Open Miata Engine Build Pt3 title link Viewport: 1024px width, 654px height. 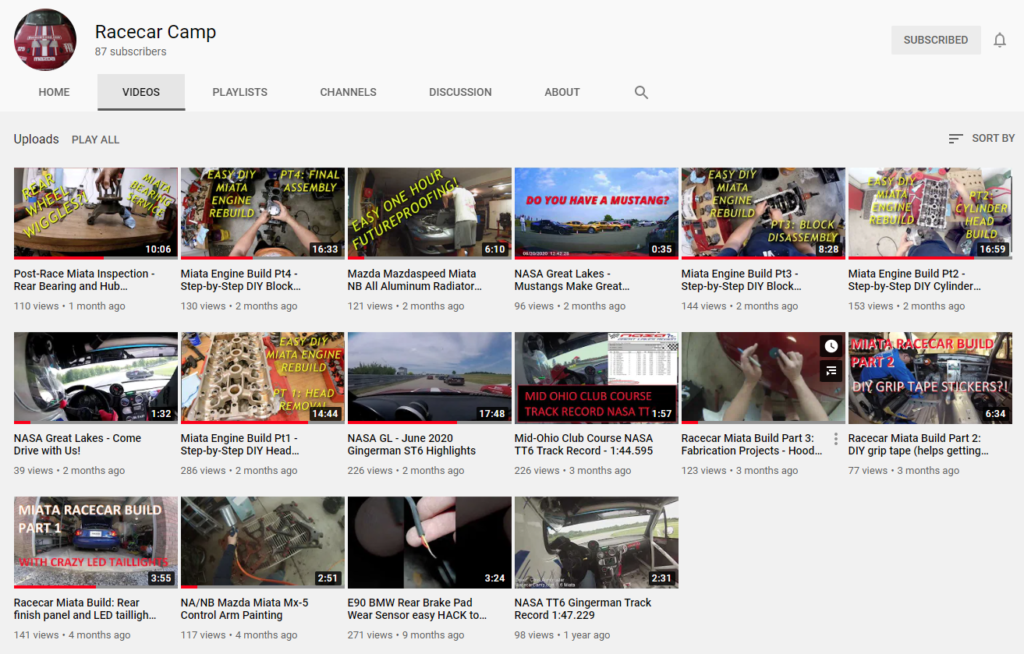[741, 280]
